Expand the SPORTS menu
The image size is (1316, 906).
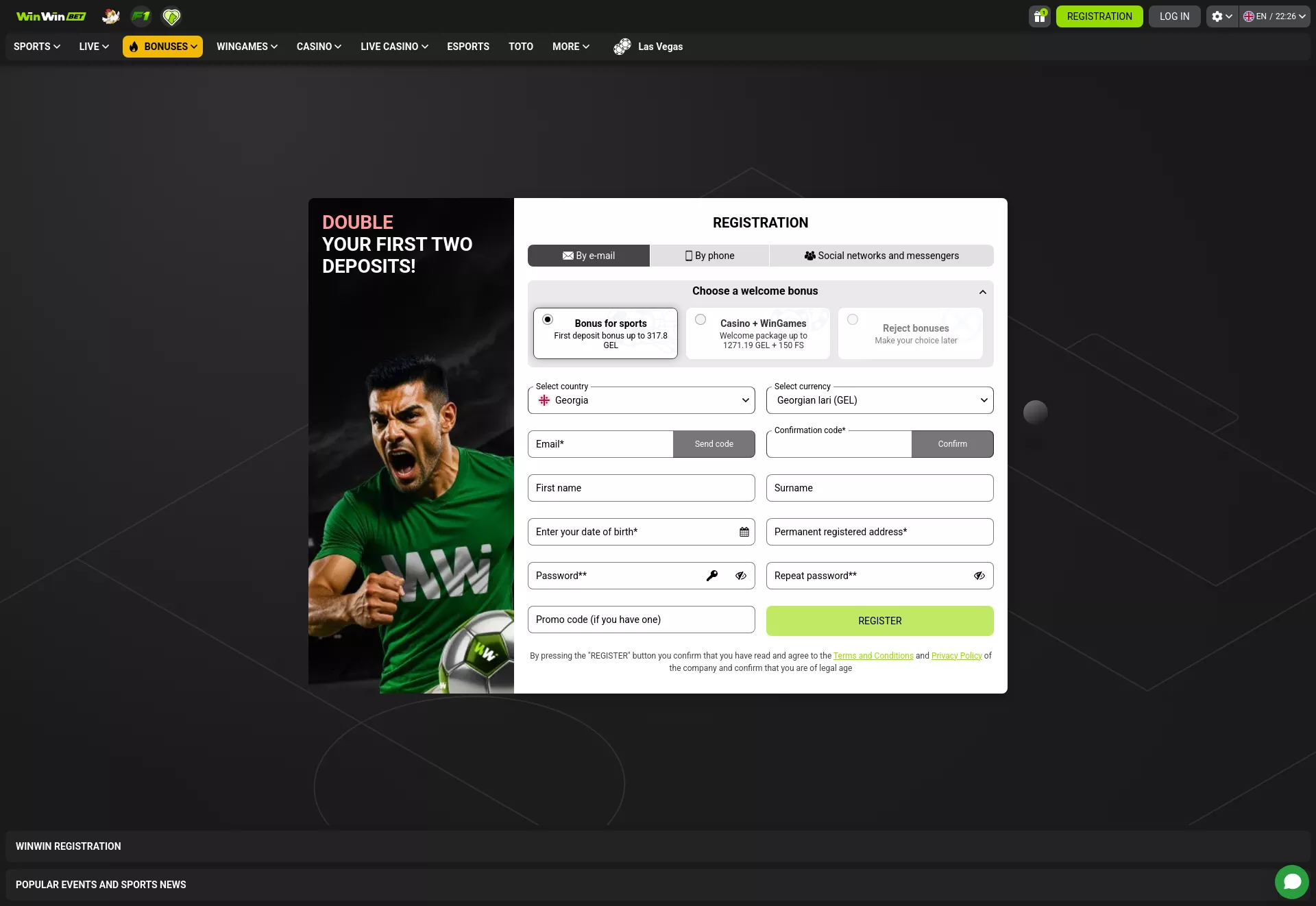coord(37,47)
